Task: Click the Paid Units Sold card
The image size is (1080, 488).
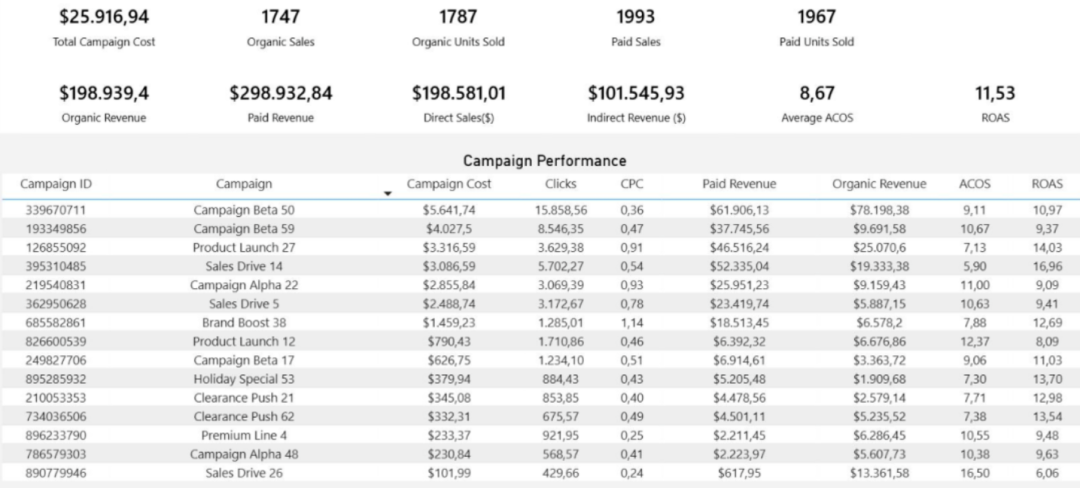Action: [x=817, y=28]
